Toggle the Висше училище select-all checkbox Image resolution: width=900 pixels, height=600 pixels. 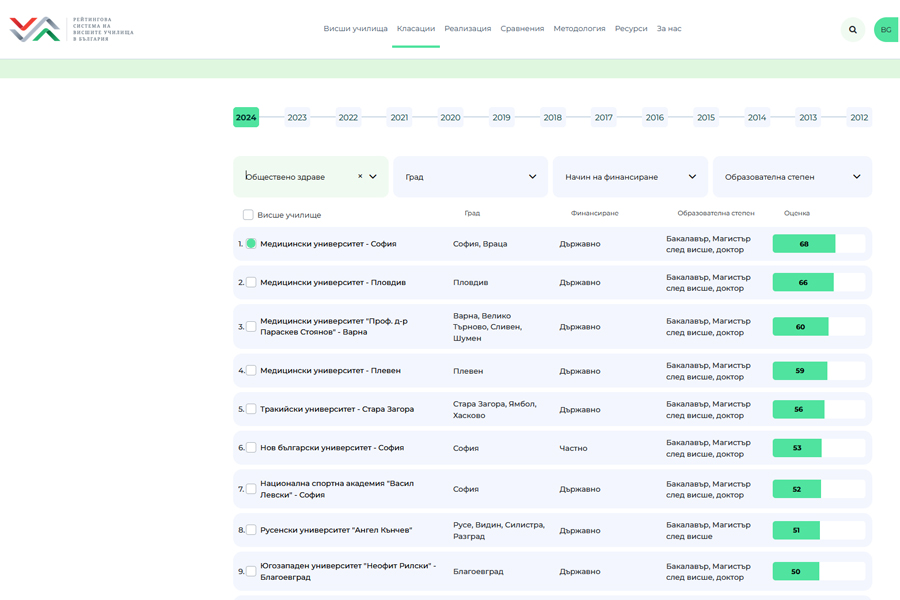pos(248,215)
